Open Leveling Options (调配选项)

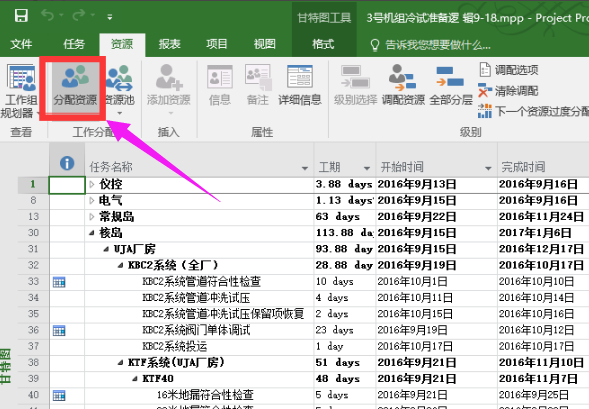tap(509, 69)
